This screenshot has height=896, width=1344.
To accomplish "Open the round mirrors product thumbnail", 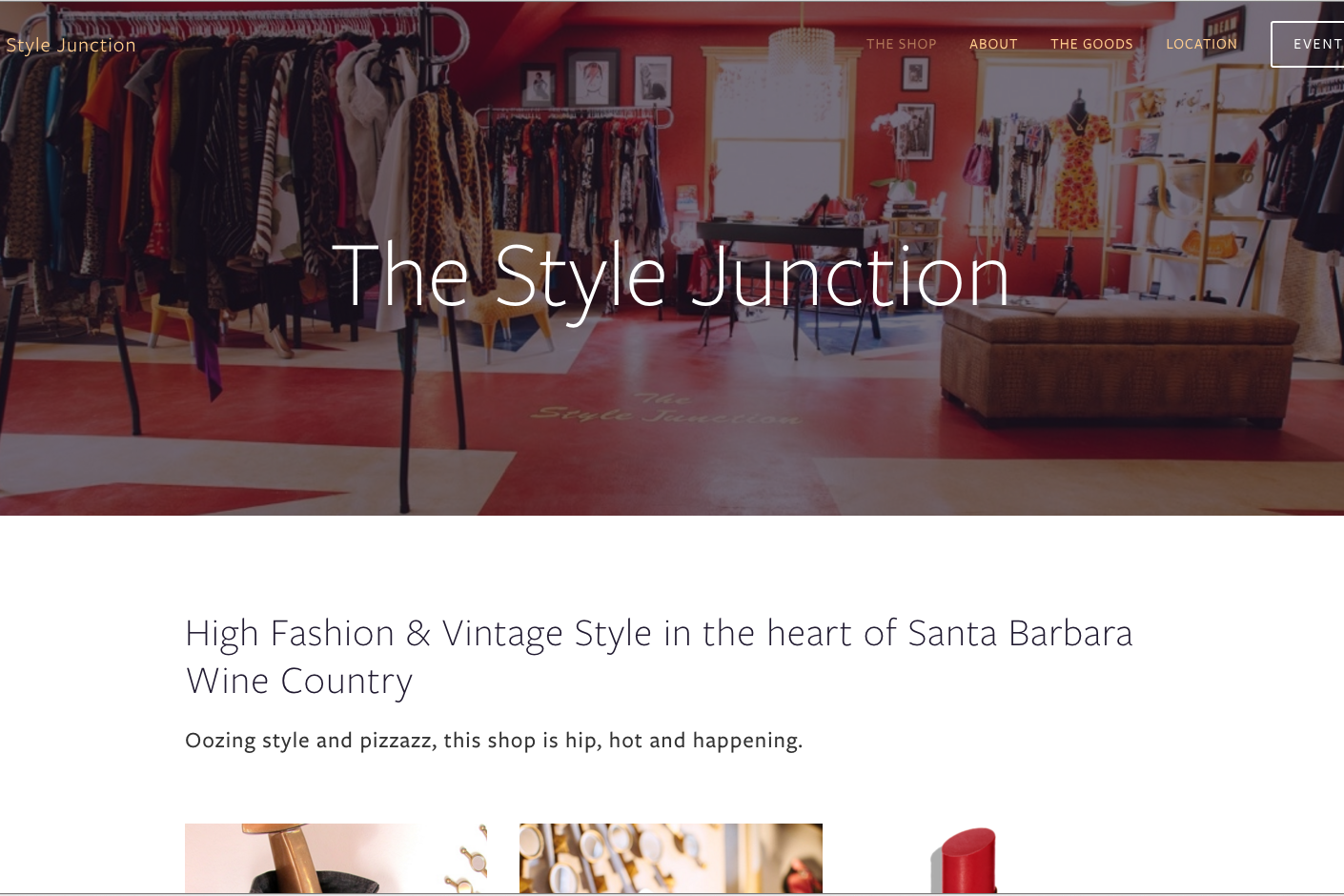I will (670, 858).
